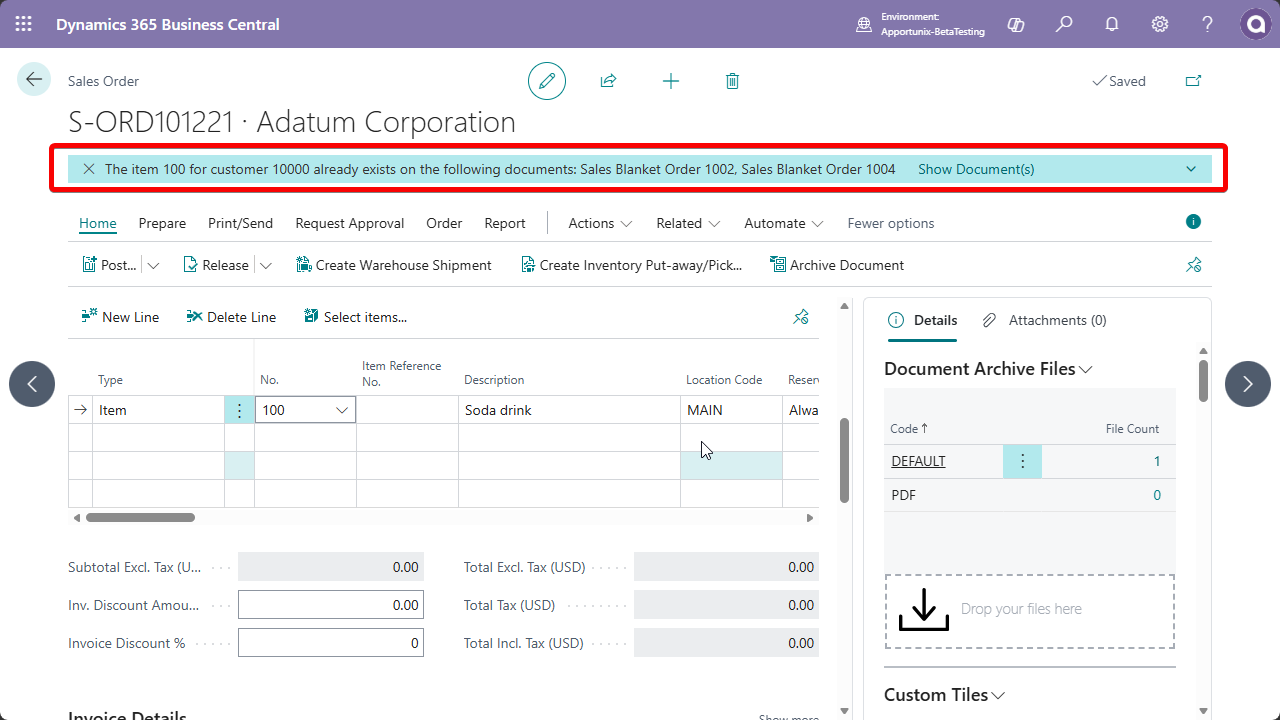This screenshot has height=720, width=1280.
Task: Click the pin icon on action bar
Action: click(x=1193, y=265)
